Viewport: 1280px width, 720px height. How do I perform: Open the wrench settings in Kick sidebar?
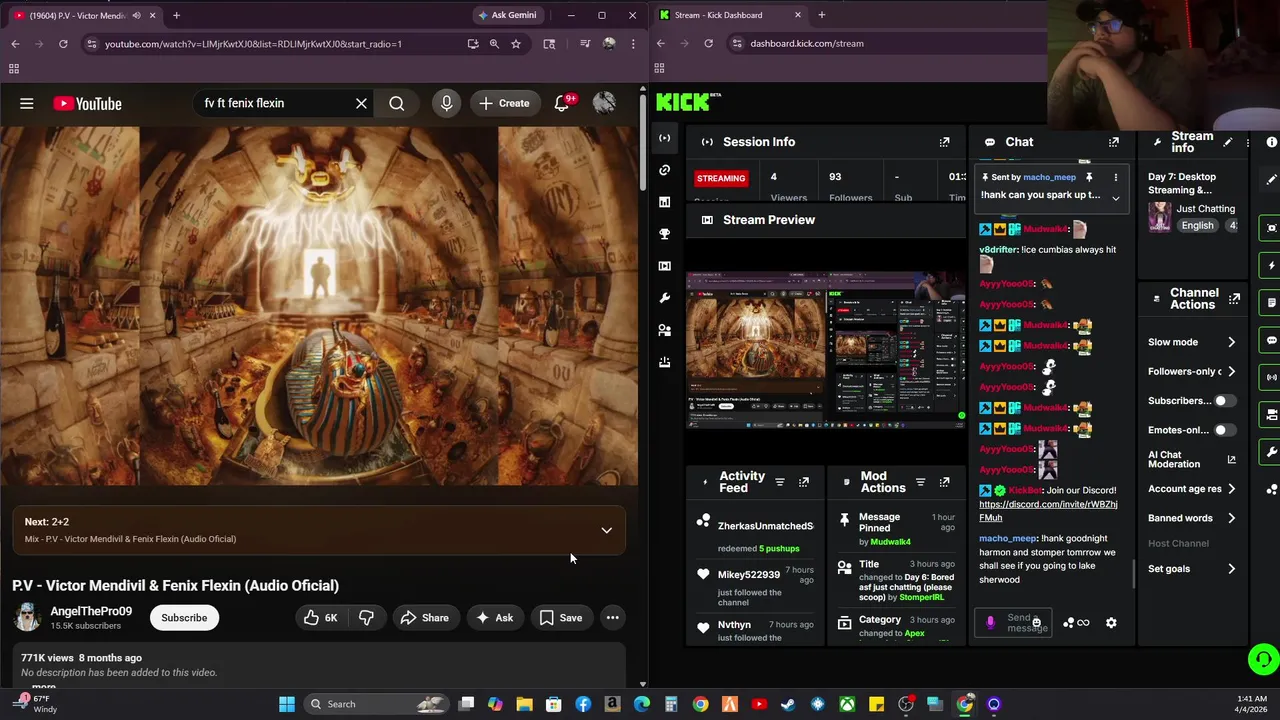click(x=664, y=298)
